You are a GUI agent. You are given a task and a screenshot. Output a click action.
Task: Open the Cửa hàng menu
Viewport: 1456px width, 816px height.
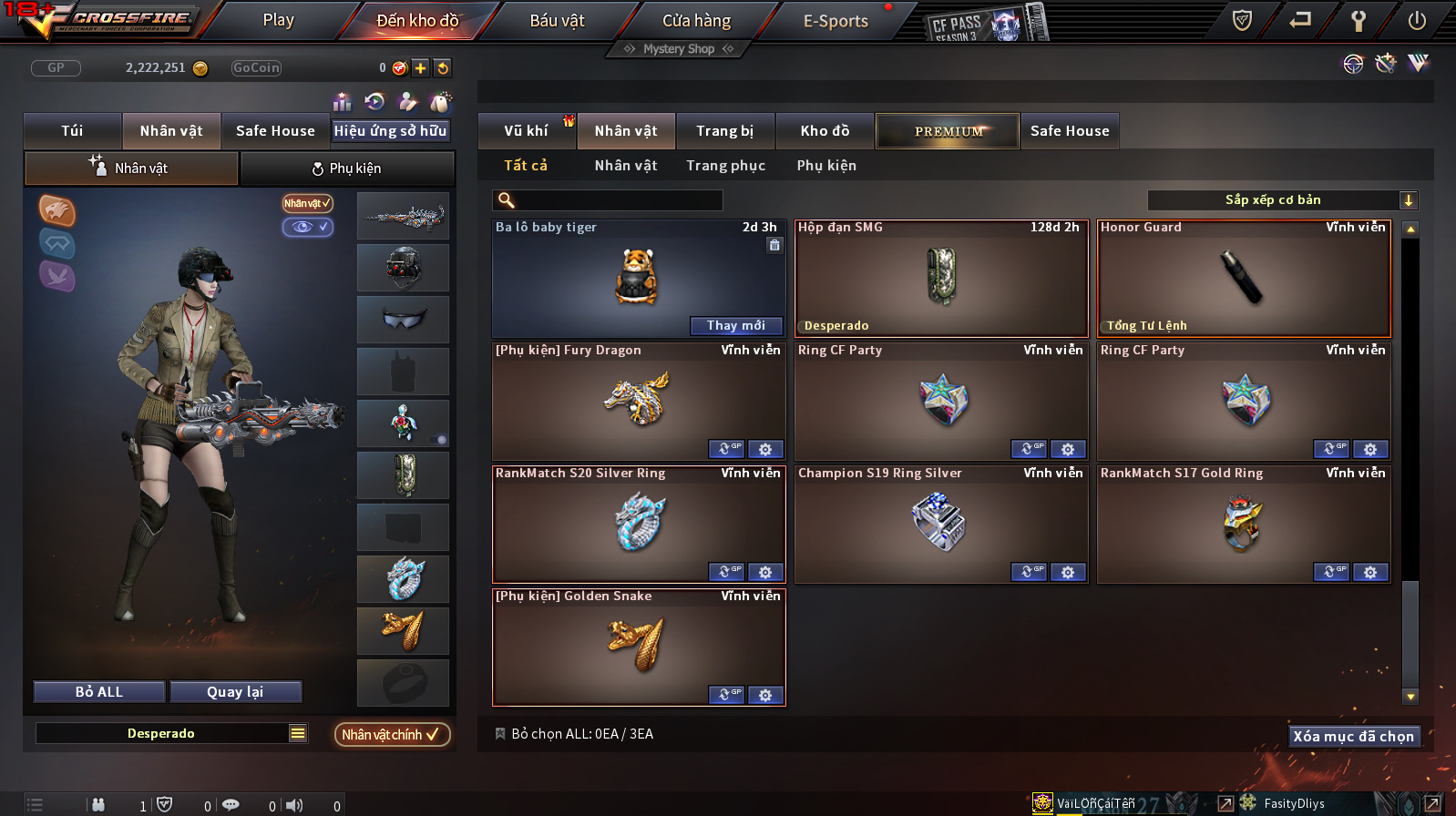point(696,20)
